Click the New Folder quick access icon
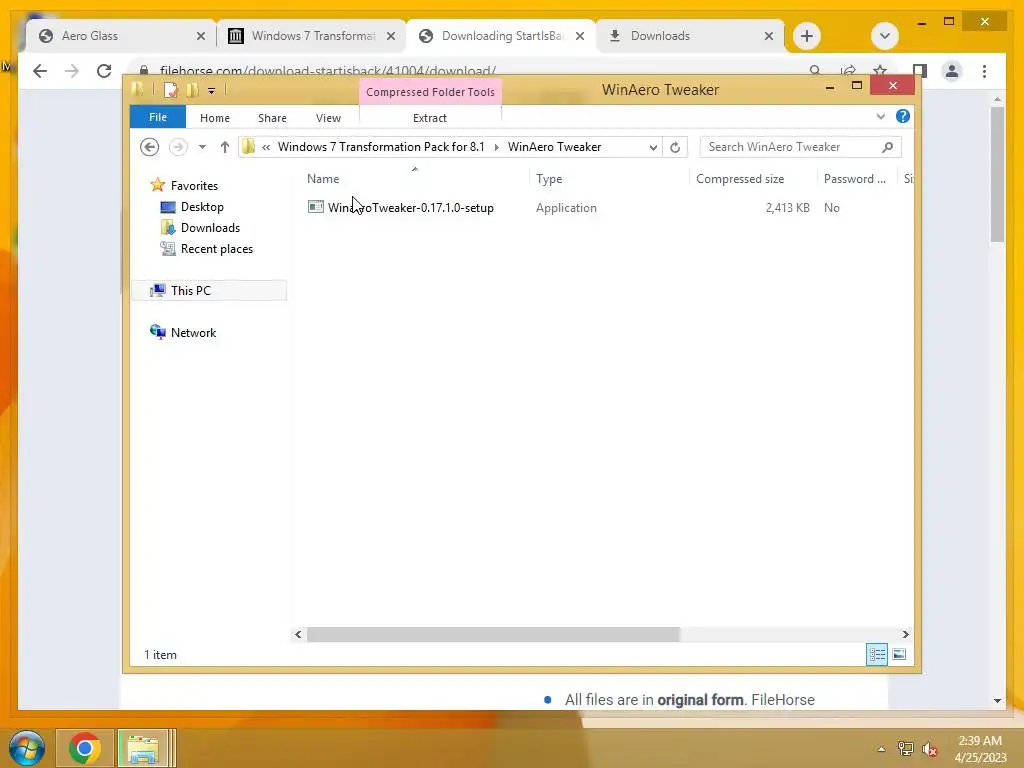The height and width of the screenshot is (768, 1024). pyautogui.click(x=192, y=90)
